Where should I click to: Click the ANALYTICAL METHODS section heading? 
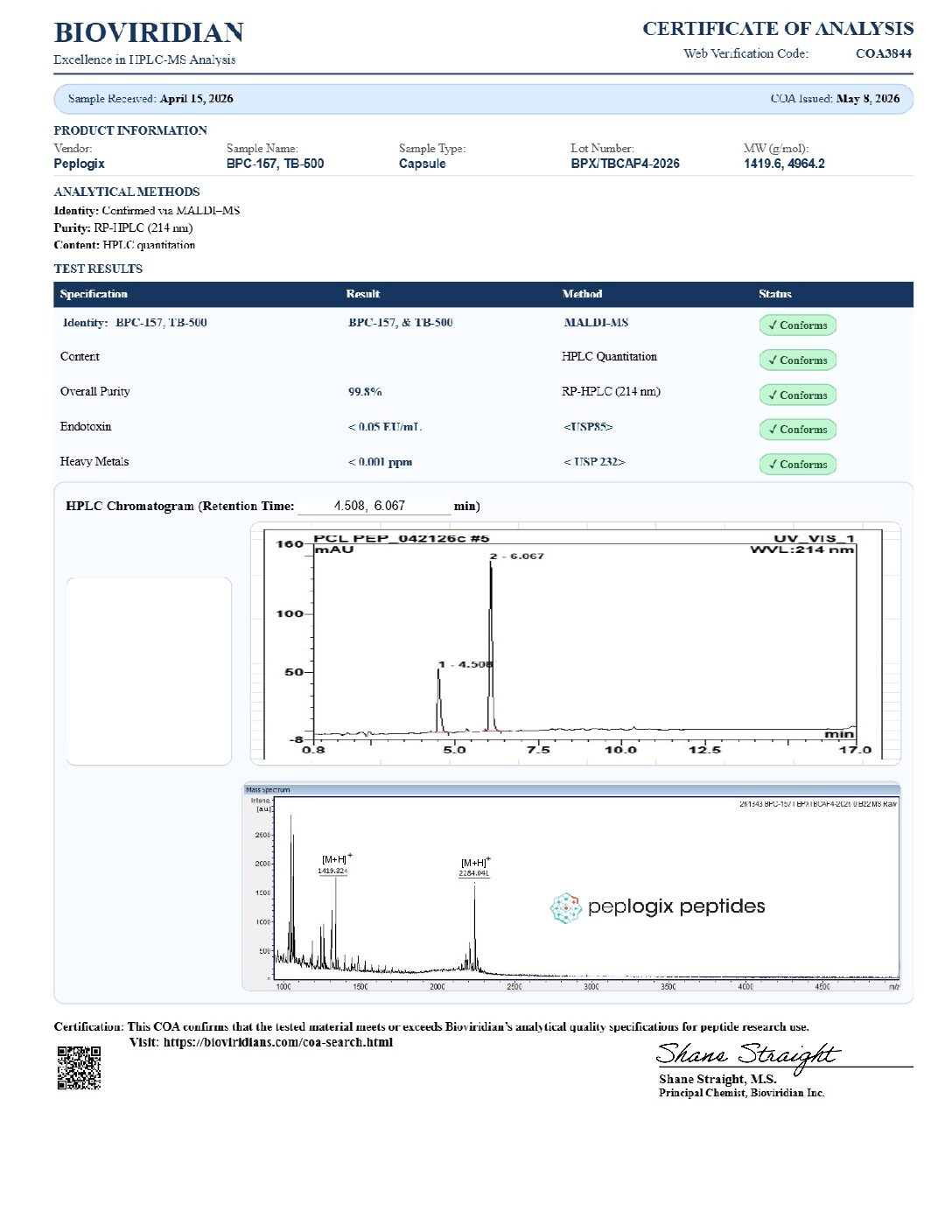127,192
